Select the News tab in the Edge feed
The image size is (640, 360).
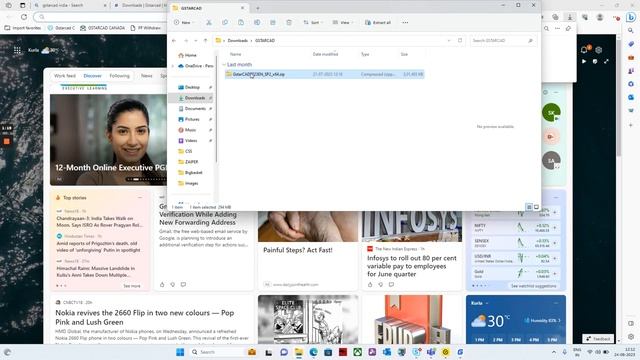coord(147,76)
